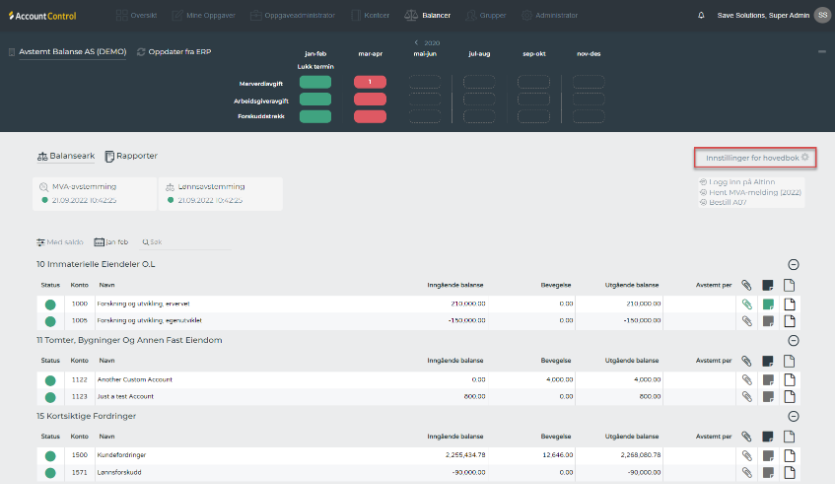
Task: Open the green note icon for account 1000
Action: (768, 303)
